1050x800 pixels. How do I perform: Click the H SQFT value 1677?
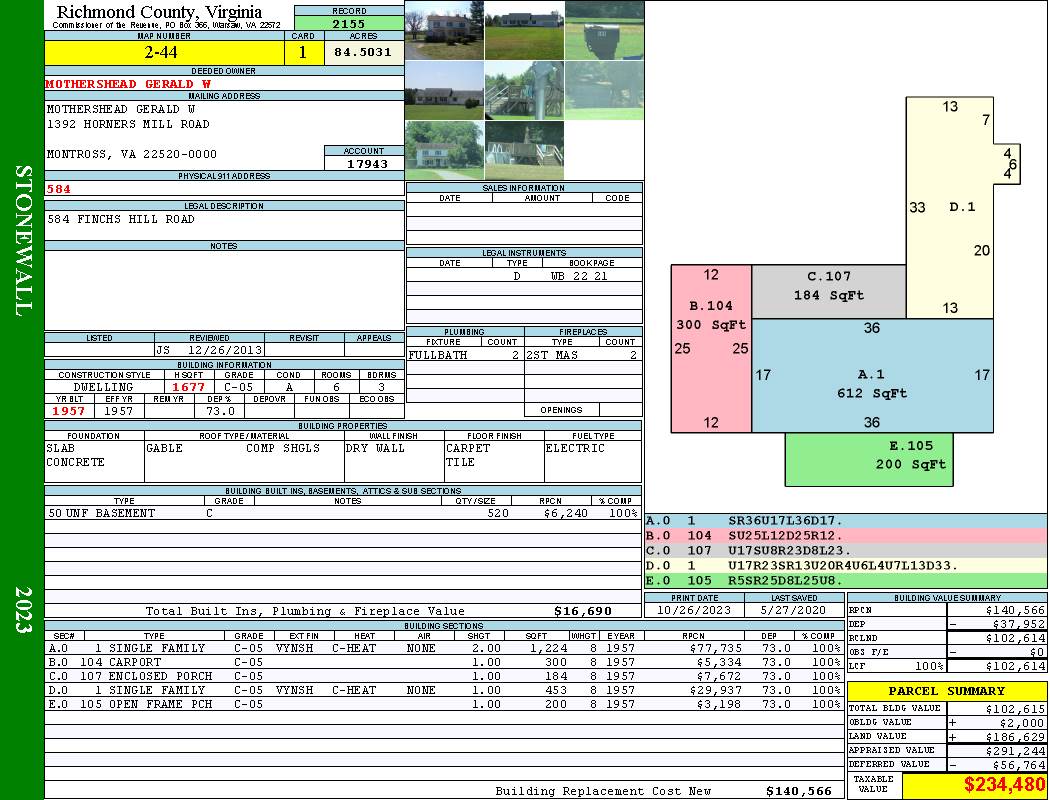coord(188,387)
